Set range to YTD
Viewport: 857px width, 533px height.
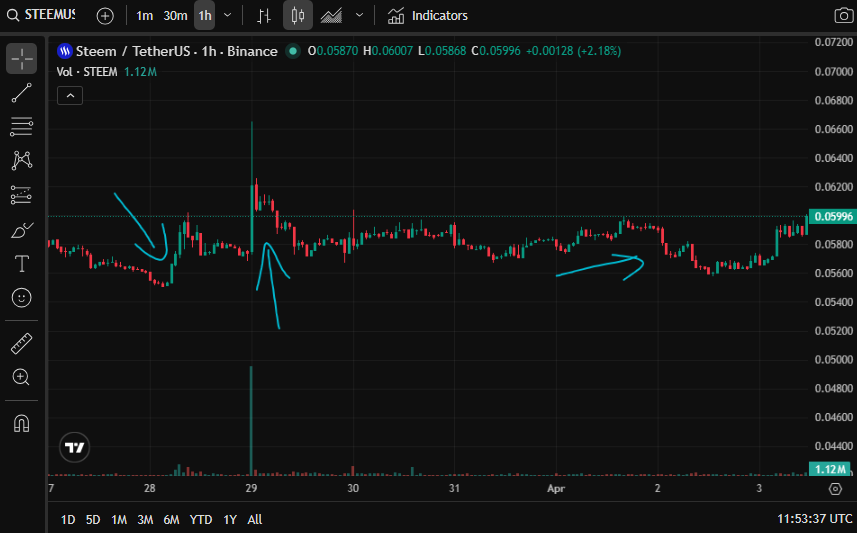(x=201, y=519)
